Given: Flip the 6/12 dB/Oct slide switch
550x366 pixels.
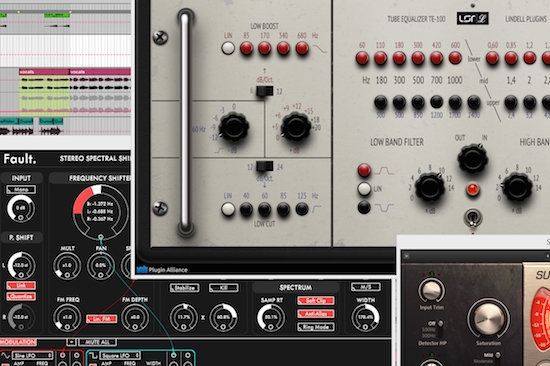Looking at the screenshot, I should coord(264,91).
